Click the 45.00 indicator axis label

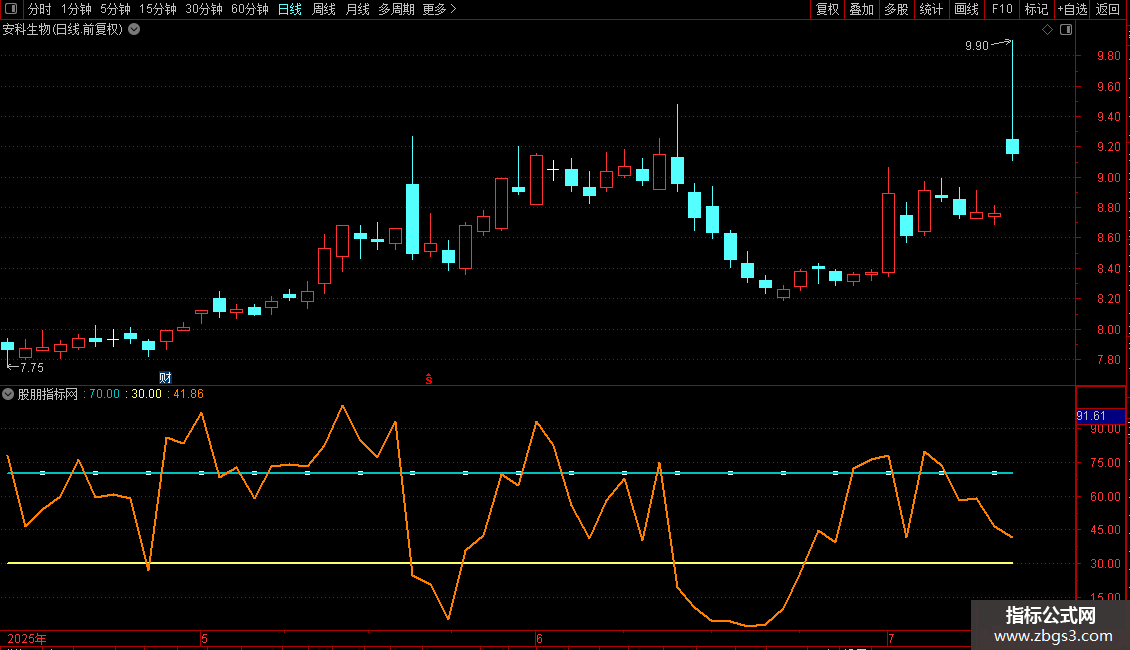tap(1105, 530)
